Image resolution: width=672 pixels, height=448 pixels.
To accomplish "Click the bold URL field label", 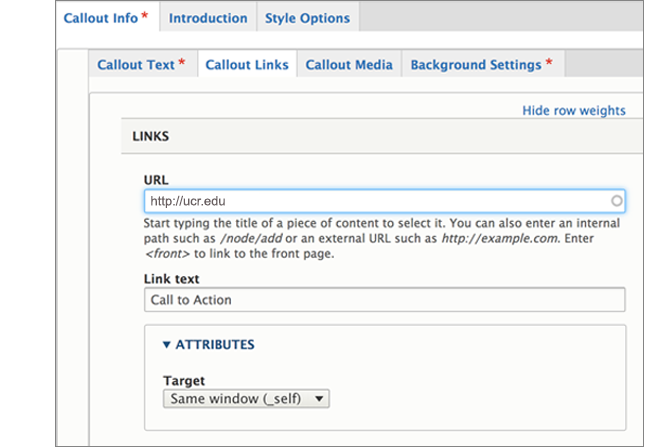I will 156,180.
